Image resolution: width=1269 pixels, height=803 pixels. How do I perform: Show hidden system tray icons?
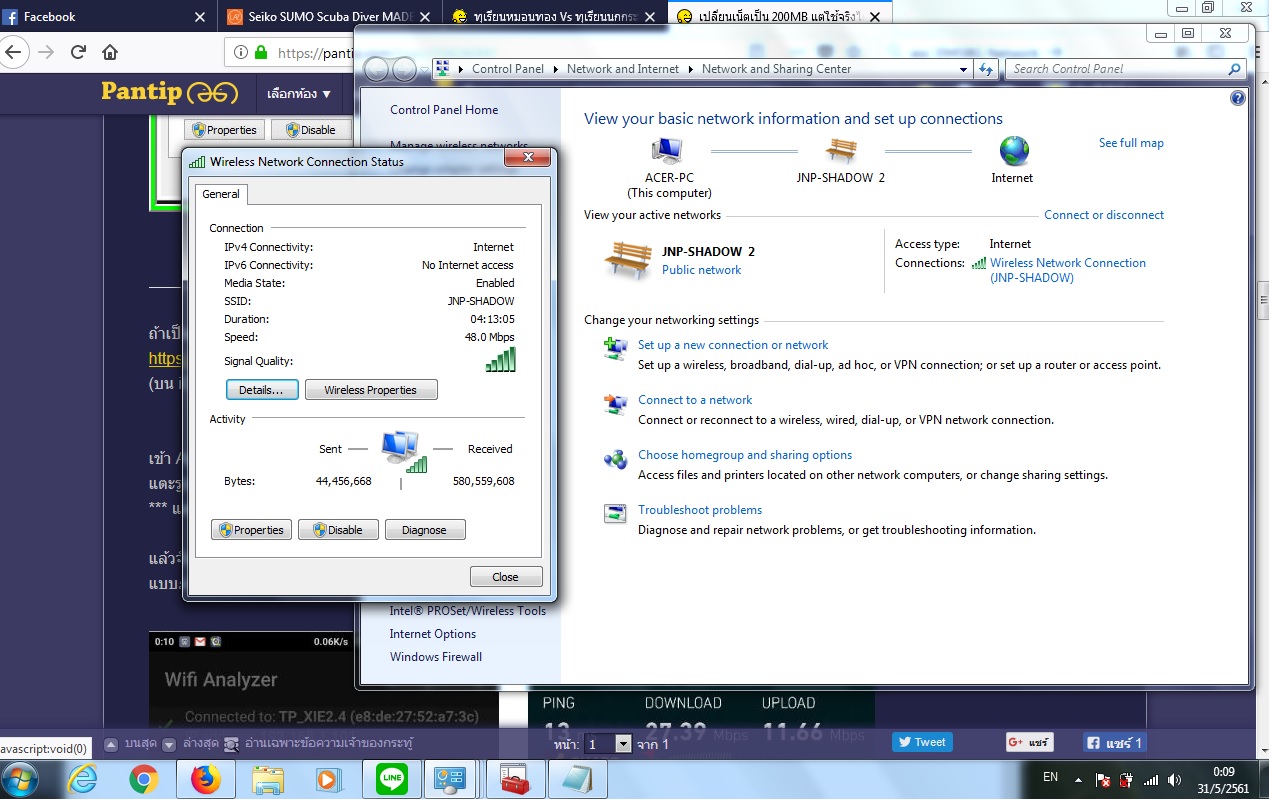[1078, 780]
